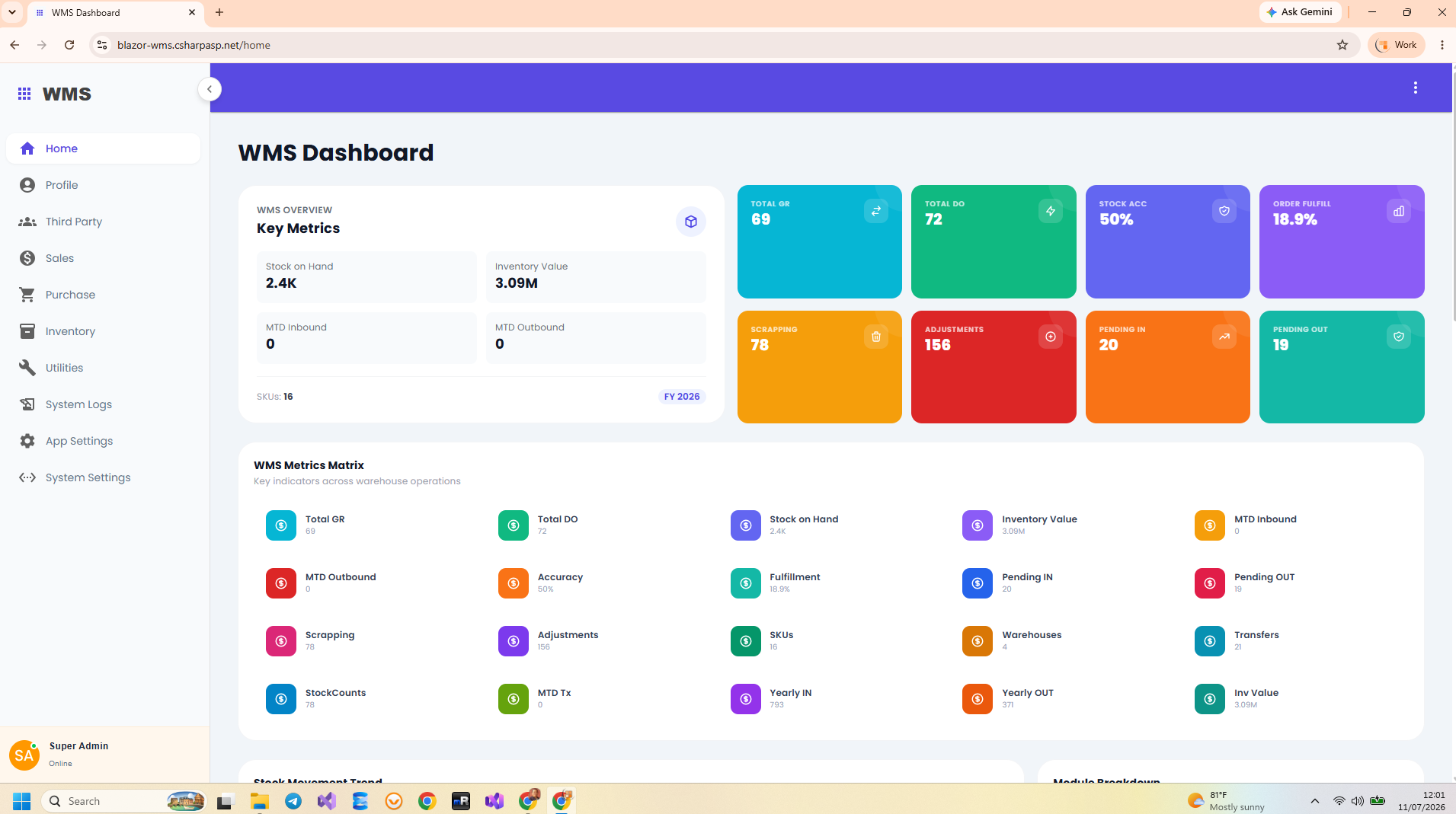Click the Super Admin avatar
The image size is (1456, 814).
coord(24,755)
